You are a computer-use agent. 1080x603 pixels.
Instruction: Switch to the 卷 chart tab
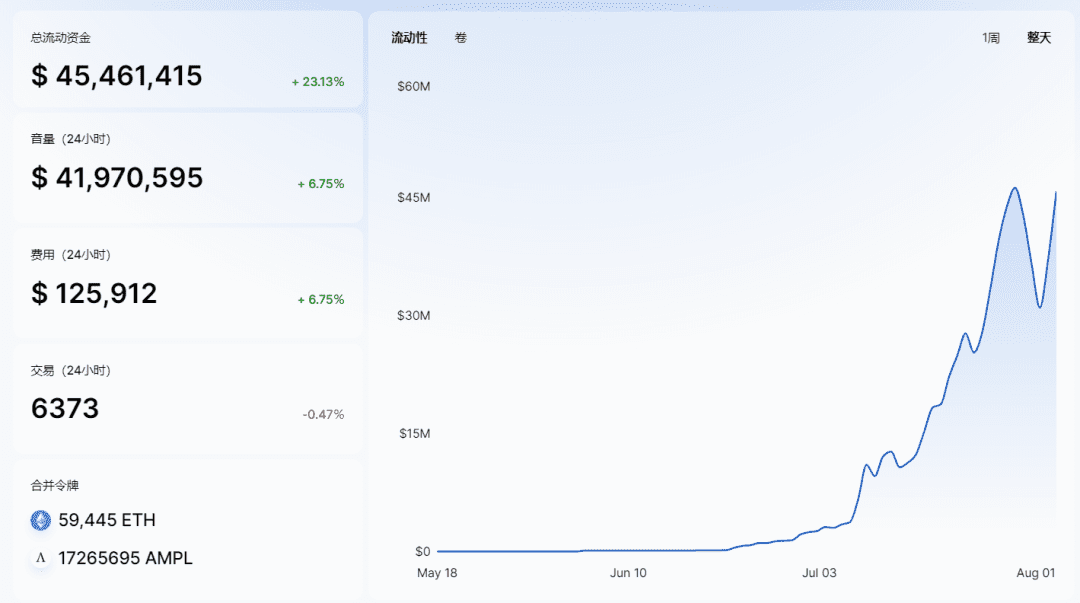461,38
